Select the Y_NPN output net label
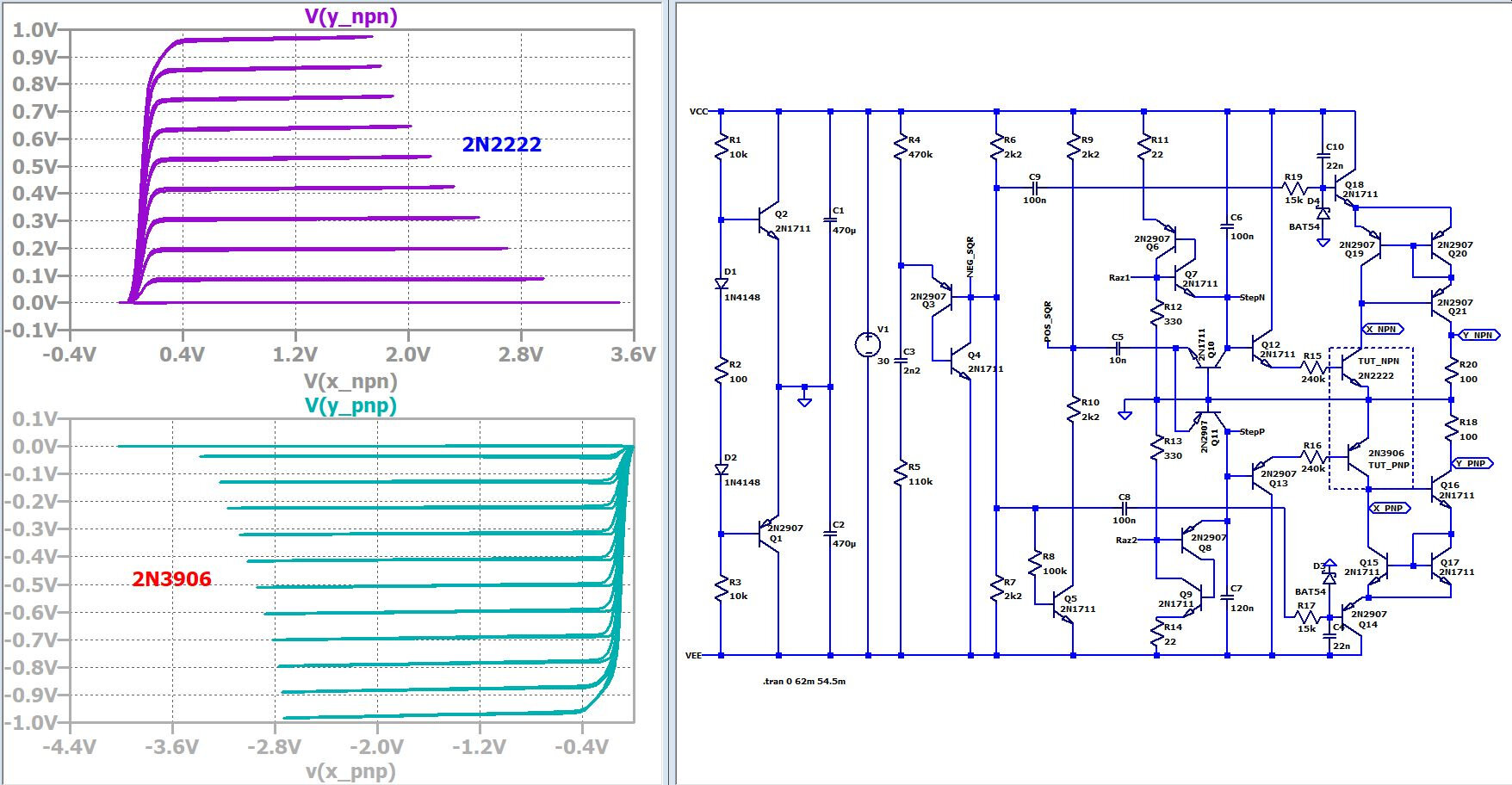1512x785 pixels. [x=1478, y=335]
